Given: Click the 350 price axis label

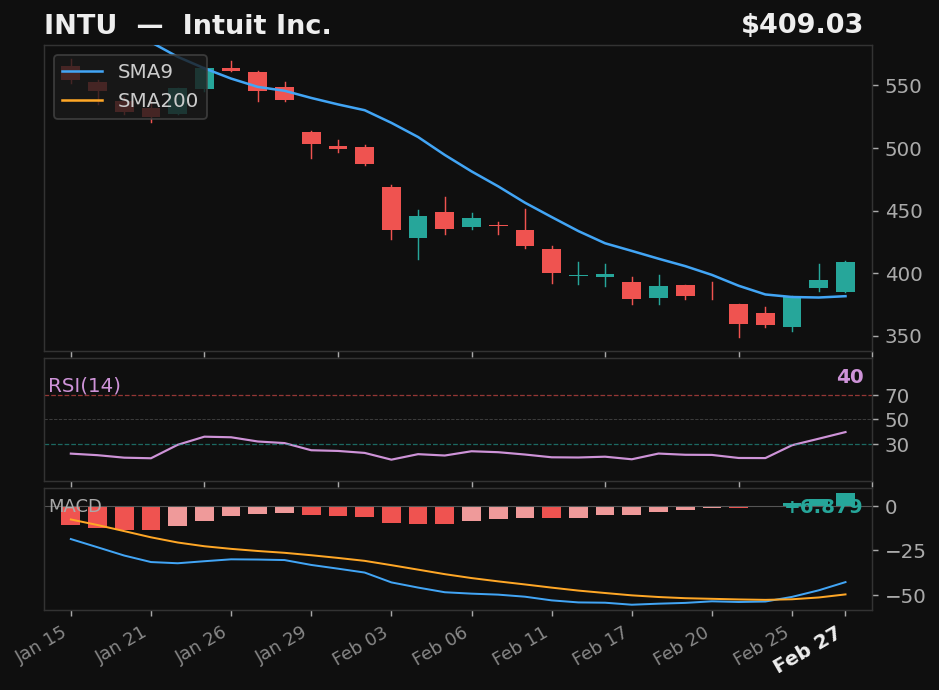Looking at the screenshot, I should 903,337.
